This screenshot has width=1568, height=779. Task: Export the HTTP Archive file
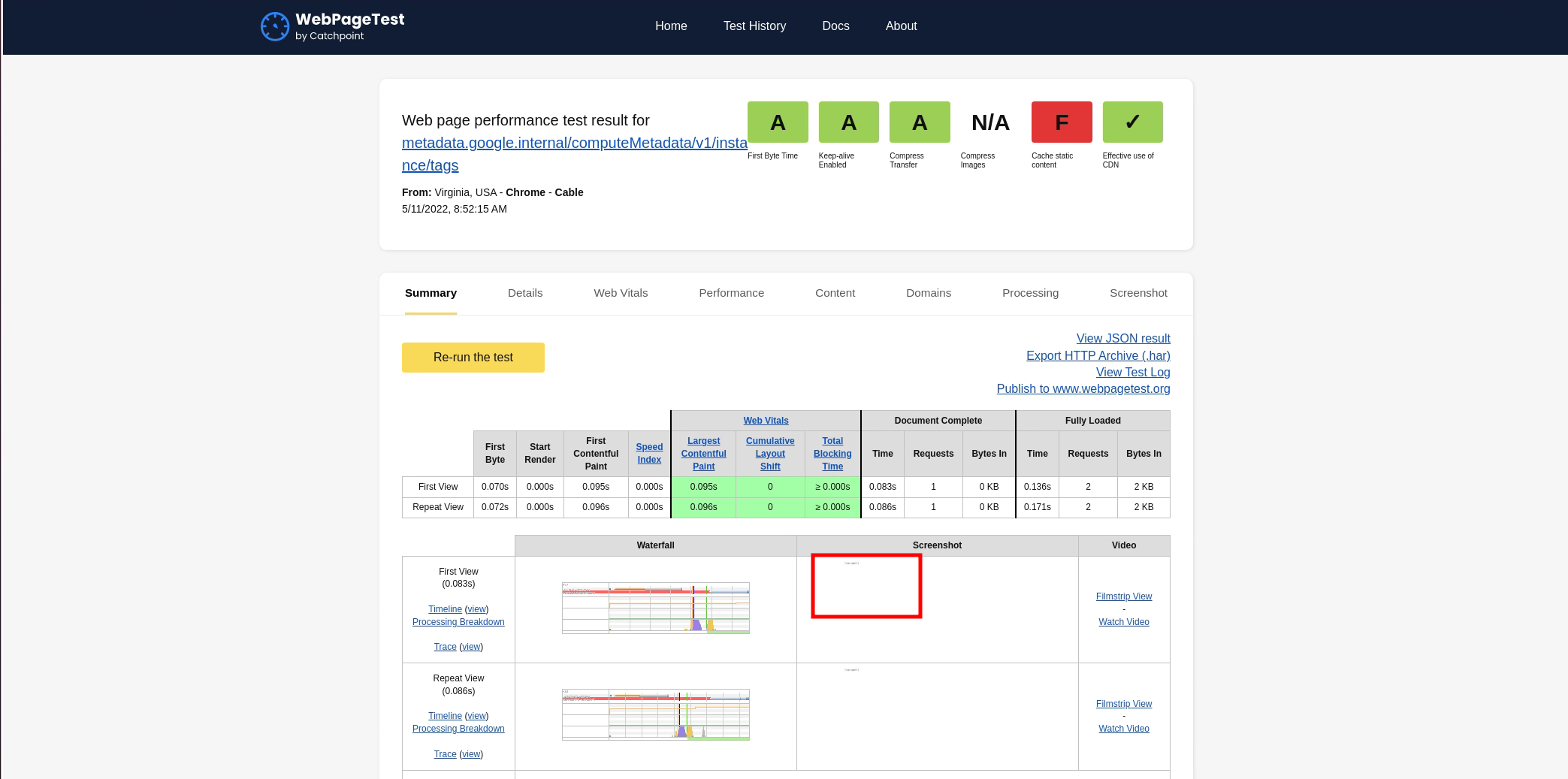coord(1098,355)
